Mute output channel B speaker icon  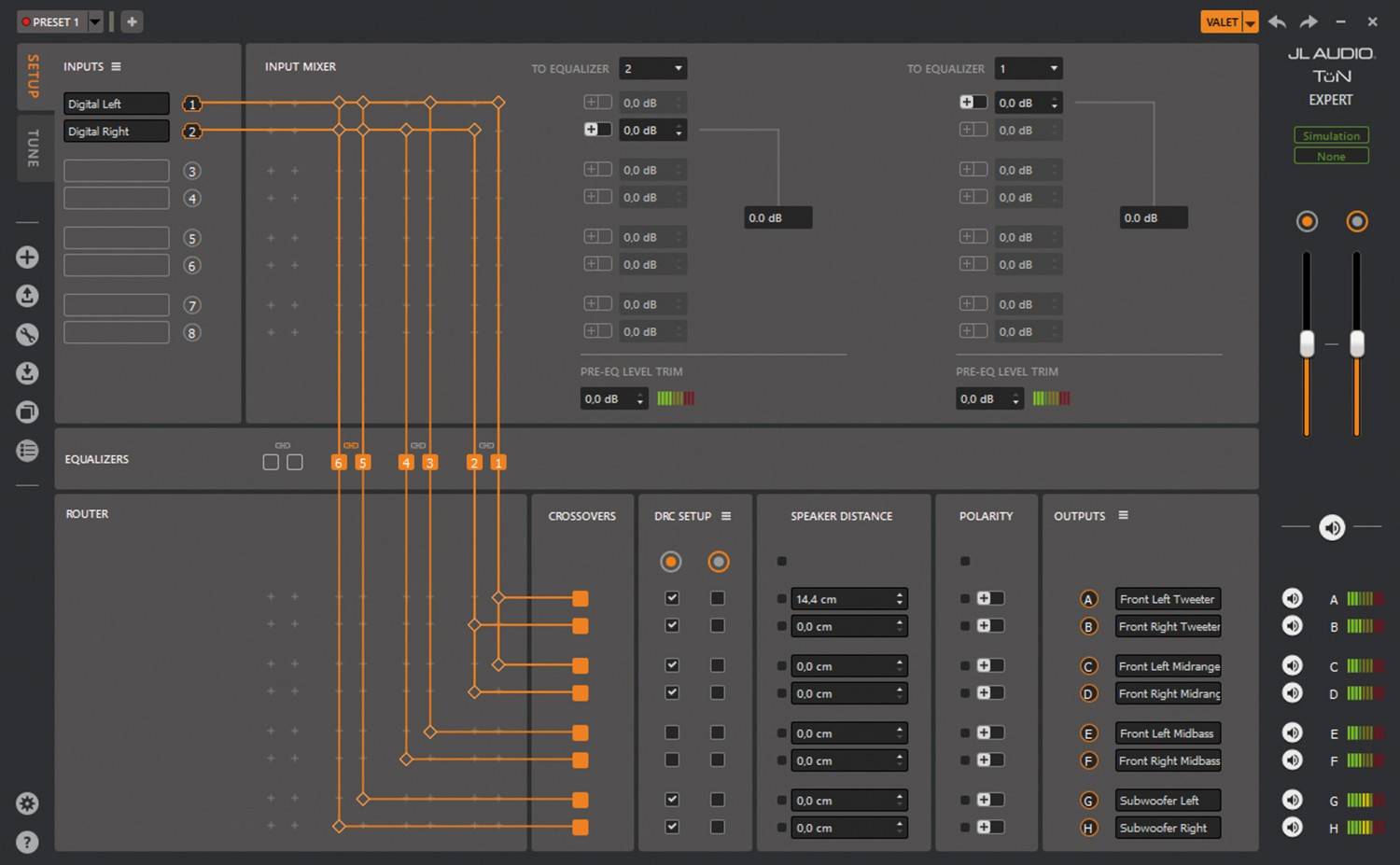click(x=1293, y=625)
